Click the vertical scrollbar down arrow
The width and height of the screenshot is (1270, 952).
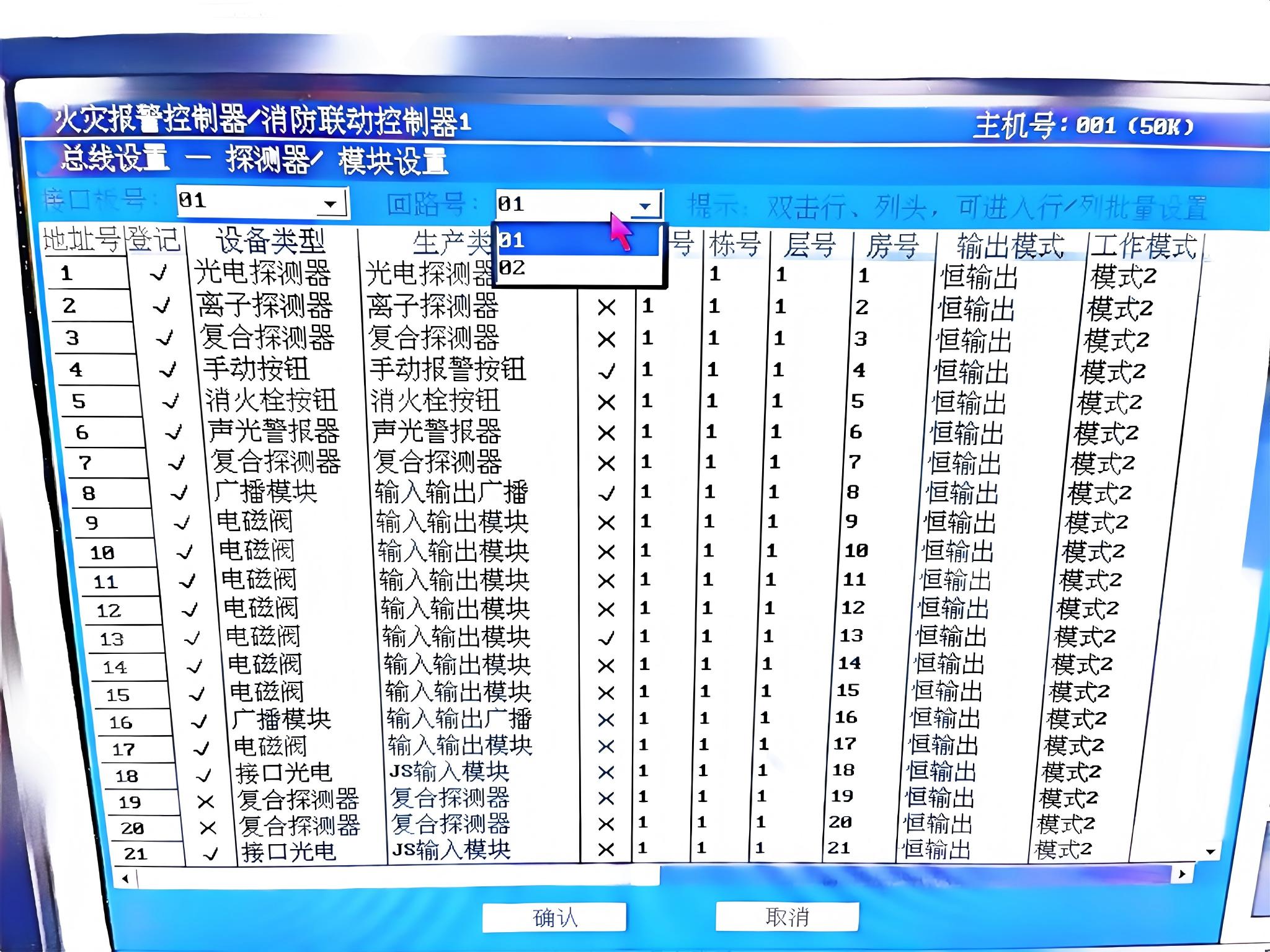coord(1210,852)
